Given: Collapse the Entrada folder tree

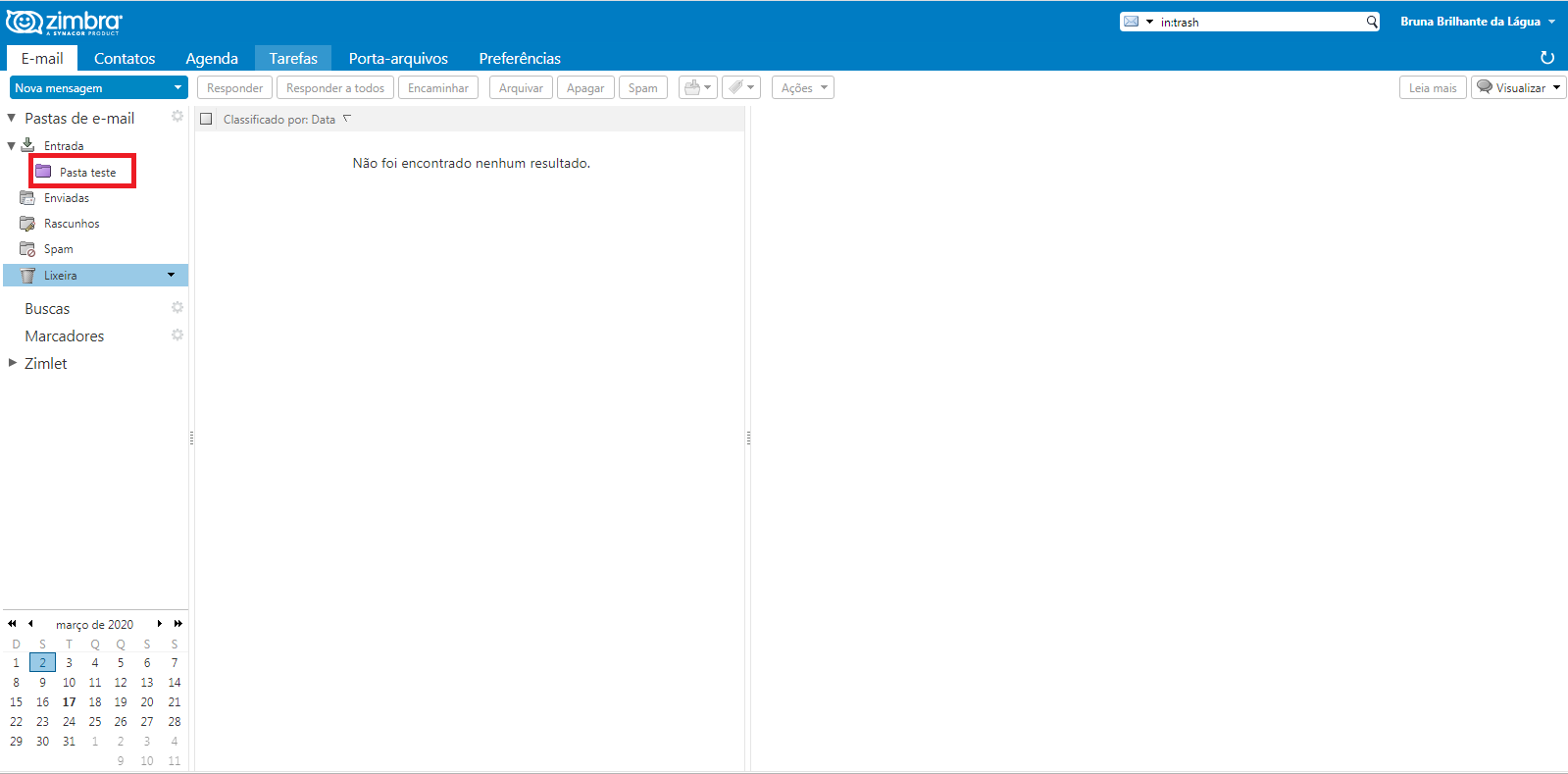Looking at the screenshot, I should (12, 146).
